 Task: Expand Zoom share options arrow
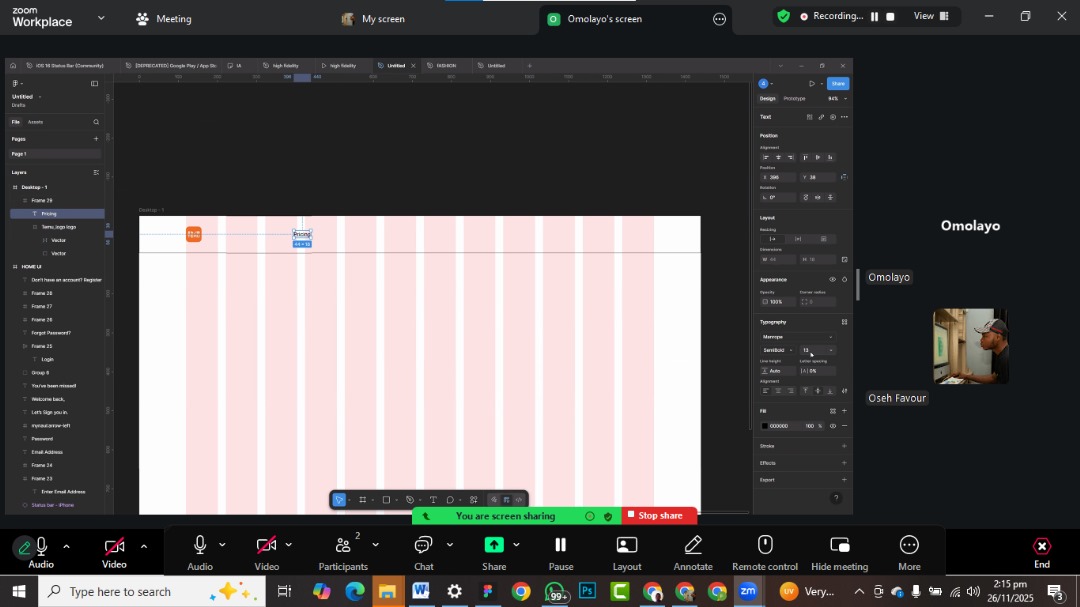point(516,545)
